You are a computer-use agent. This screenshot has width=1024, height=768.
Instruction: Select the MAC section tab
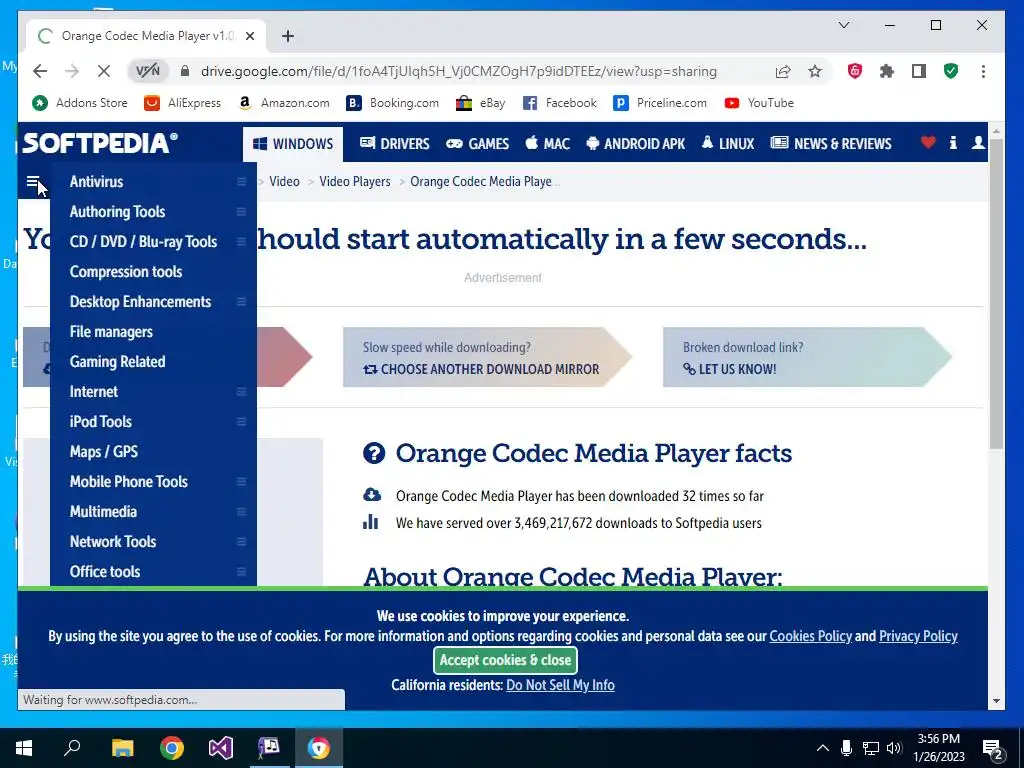coord(547,144)
